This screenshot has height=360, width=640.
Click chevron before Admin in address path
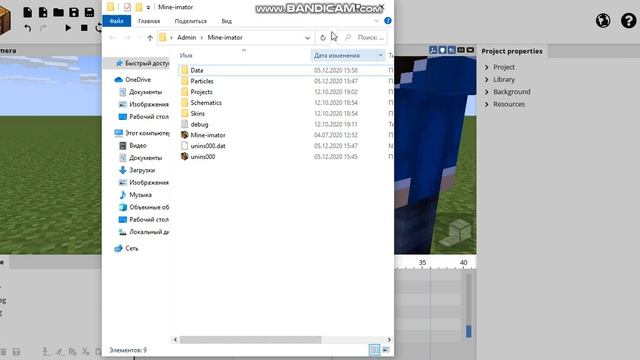pyautogui.click(x=171, y=38)
